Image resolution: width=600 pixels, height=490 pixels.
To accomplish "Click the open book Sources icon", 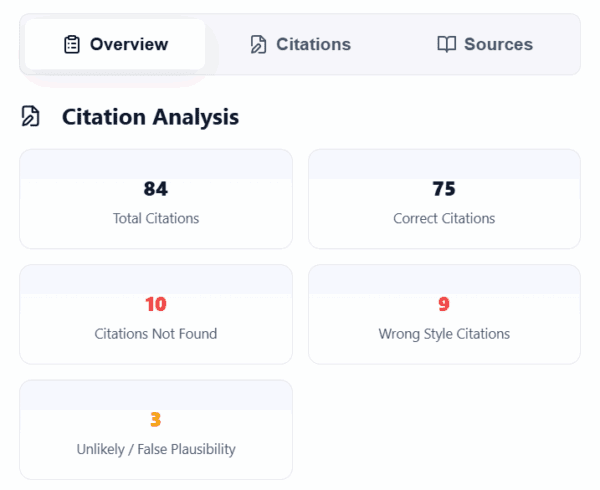I will coord(446,44).
